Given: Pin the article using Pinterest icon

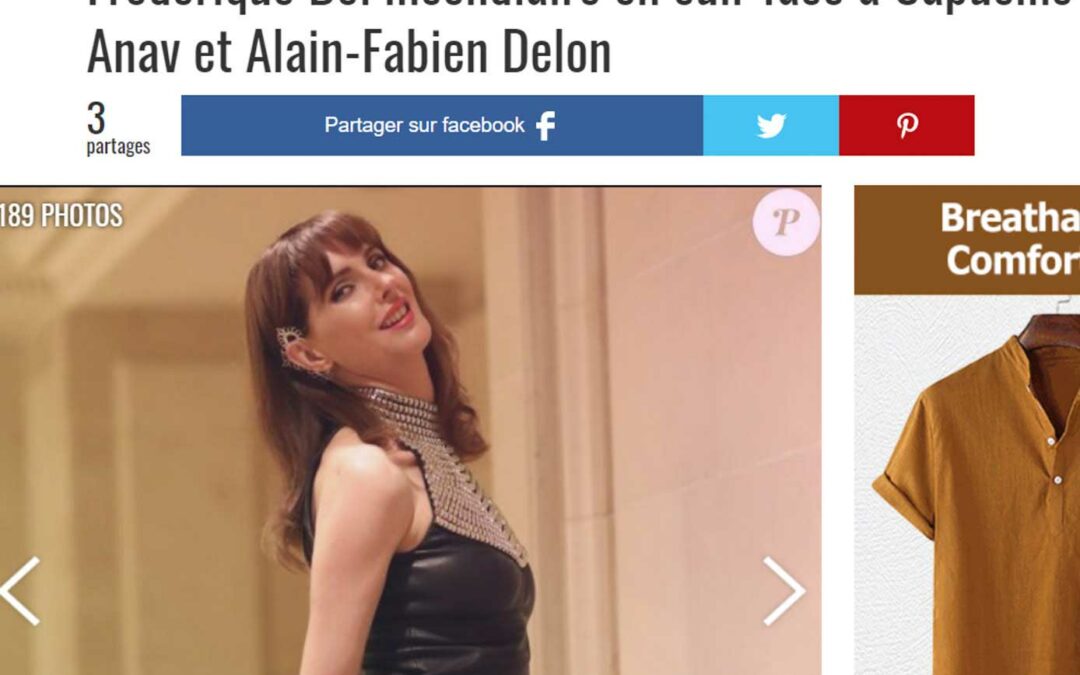Looking at the screenshot, I should coord(907,126).
